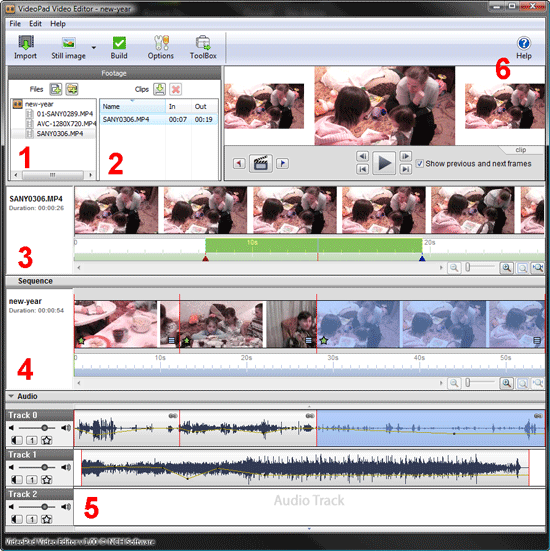This screenshot has width=550, height=551.
Task: Click the clapperboard add-to-sequence icon
Action: click(x=261, y=163)
